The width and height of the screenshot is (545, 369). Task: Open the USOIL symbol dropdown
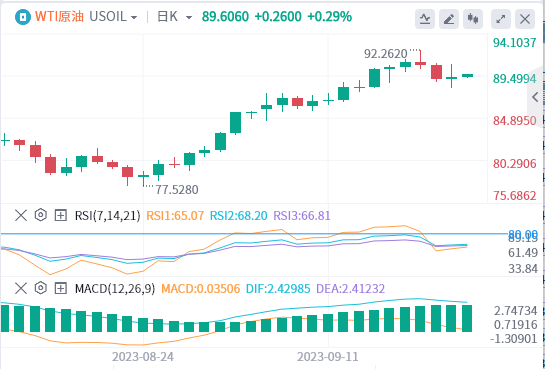tap(113, 17)
